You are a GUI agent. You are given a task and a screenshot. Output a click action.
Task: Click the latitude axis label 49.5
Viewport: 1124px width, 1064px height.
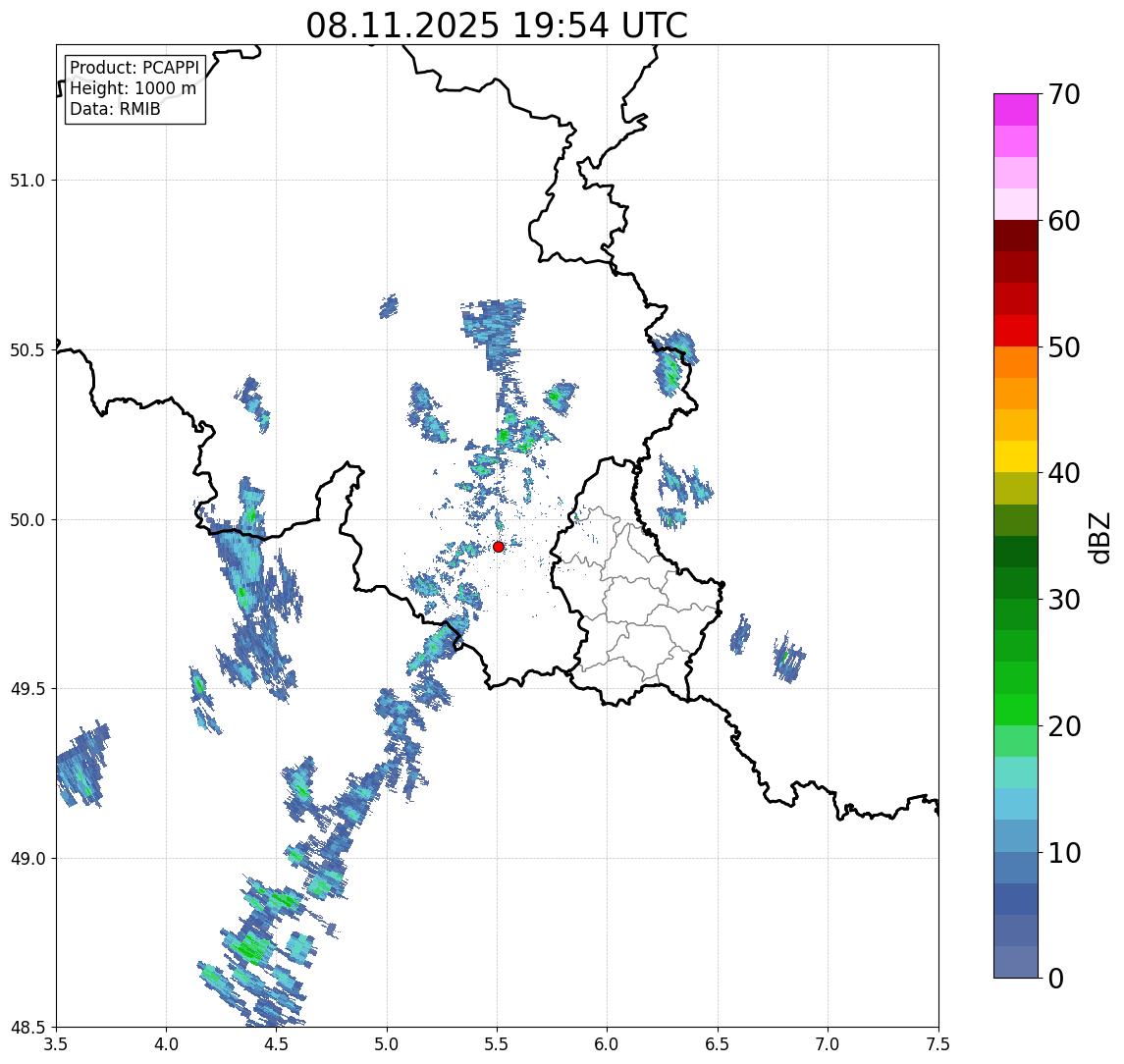click(27, 689)
